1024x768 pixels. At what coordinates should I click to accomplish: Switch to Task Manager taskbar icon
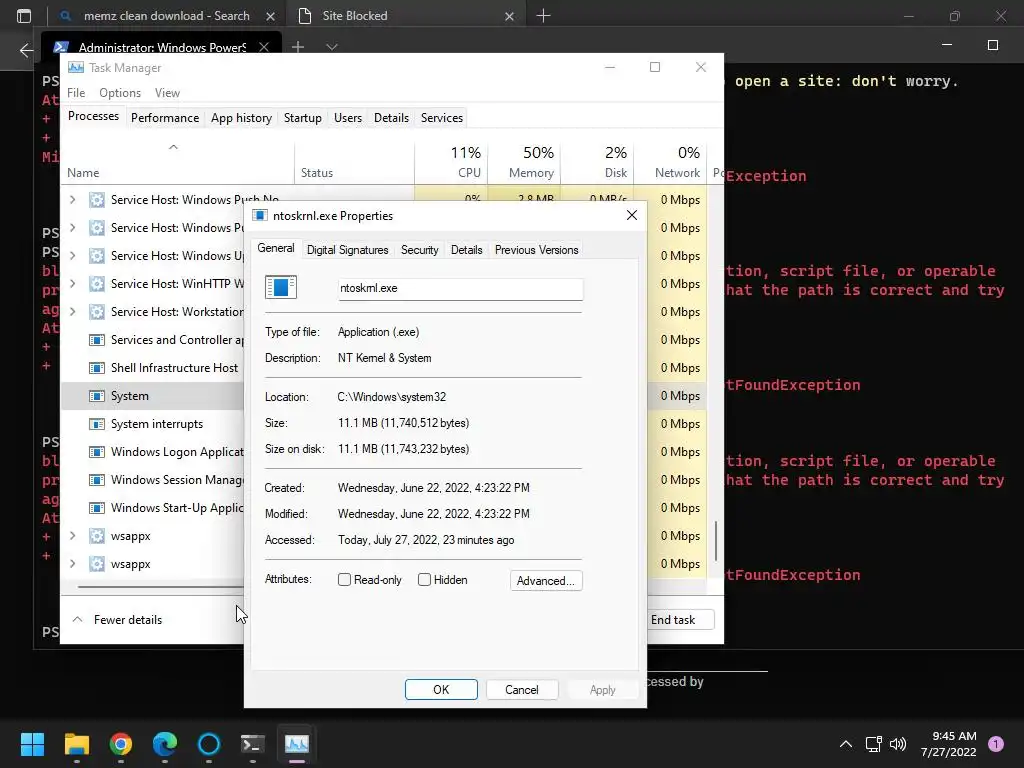pos(297,743)
